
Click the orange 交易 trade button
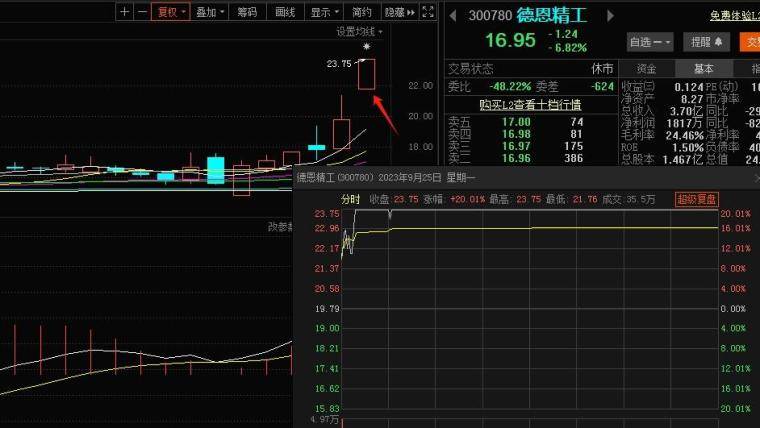[750, 42]
